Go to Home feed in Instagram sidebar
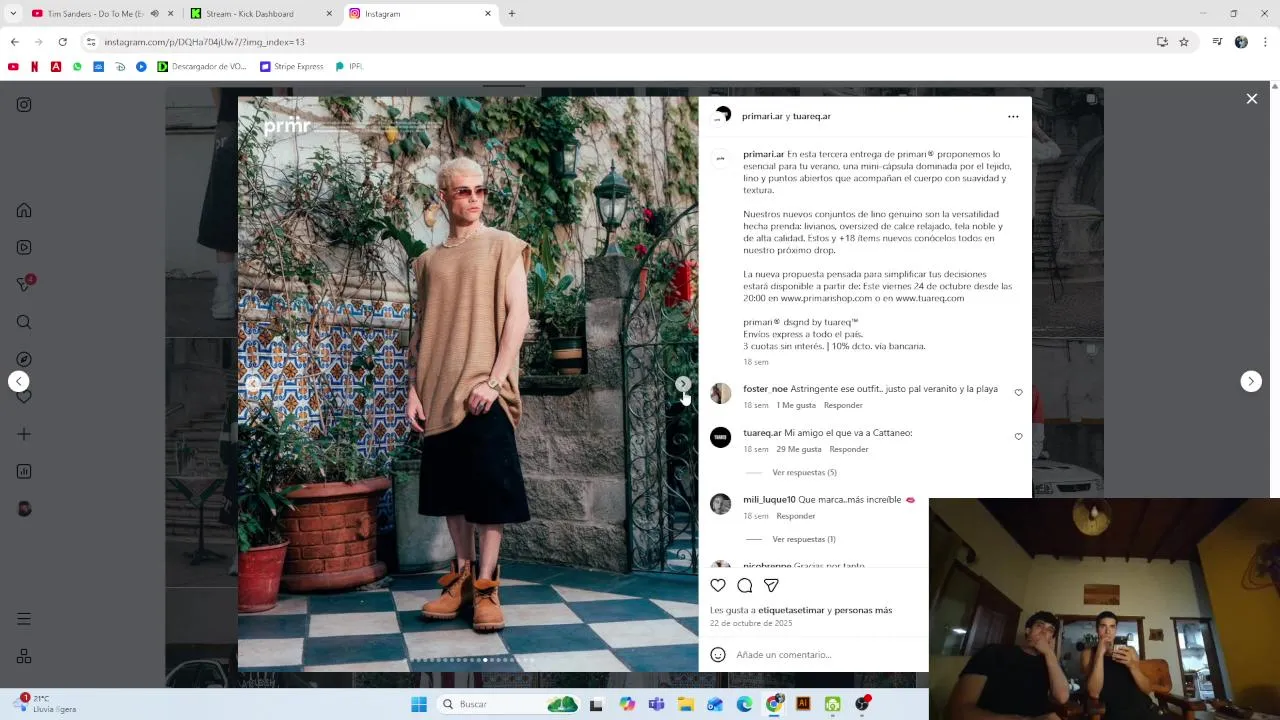The image size is (1280, 720). pos(24,210)
